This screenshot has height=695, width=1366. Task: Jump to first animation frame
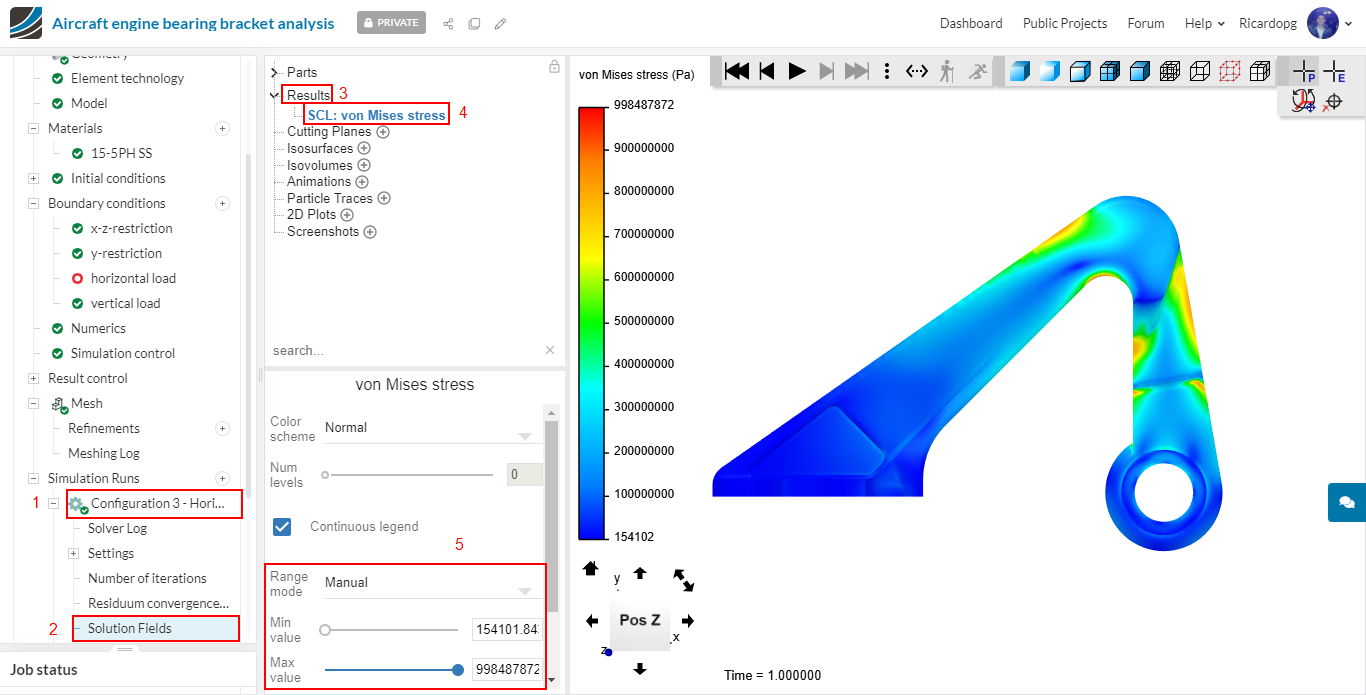tap(737, 71)
